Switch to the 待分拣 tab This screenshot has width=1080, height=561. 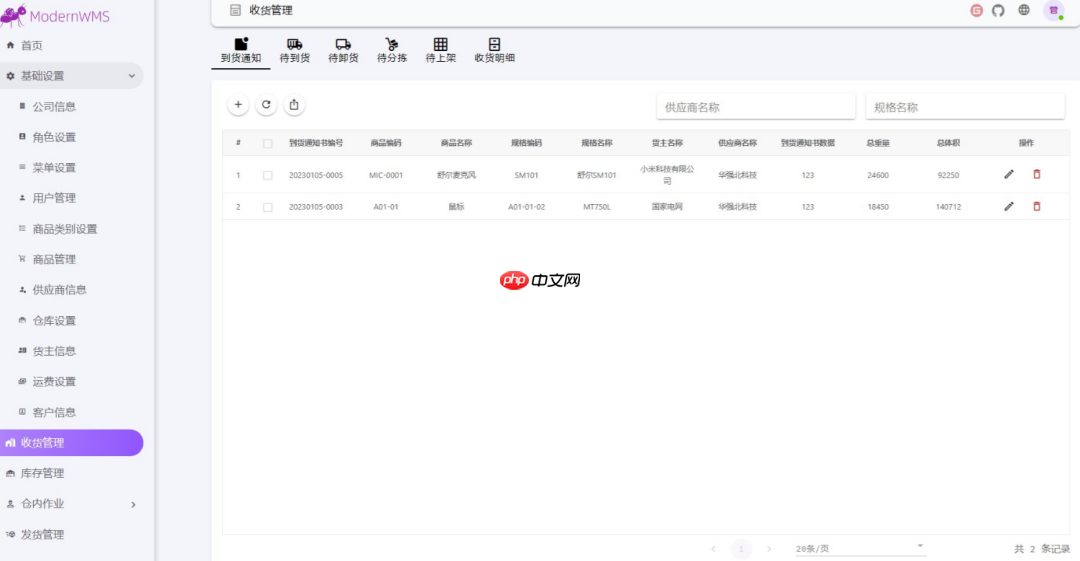392,51
